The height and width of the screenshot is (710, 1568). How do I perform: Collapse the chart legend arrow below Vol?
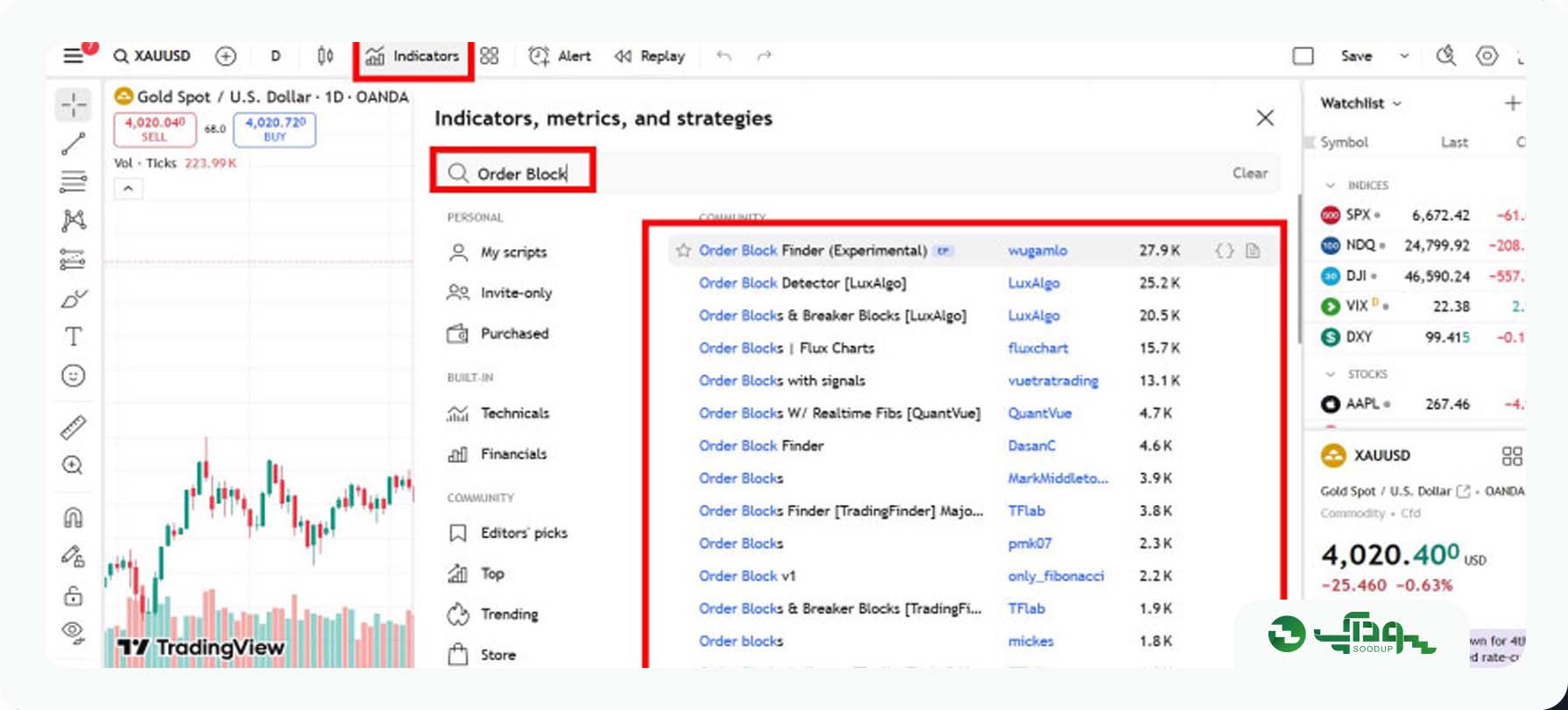129,188
